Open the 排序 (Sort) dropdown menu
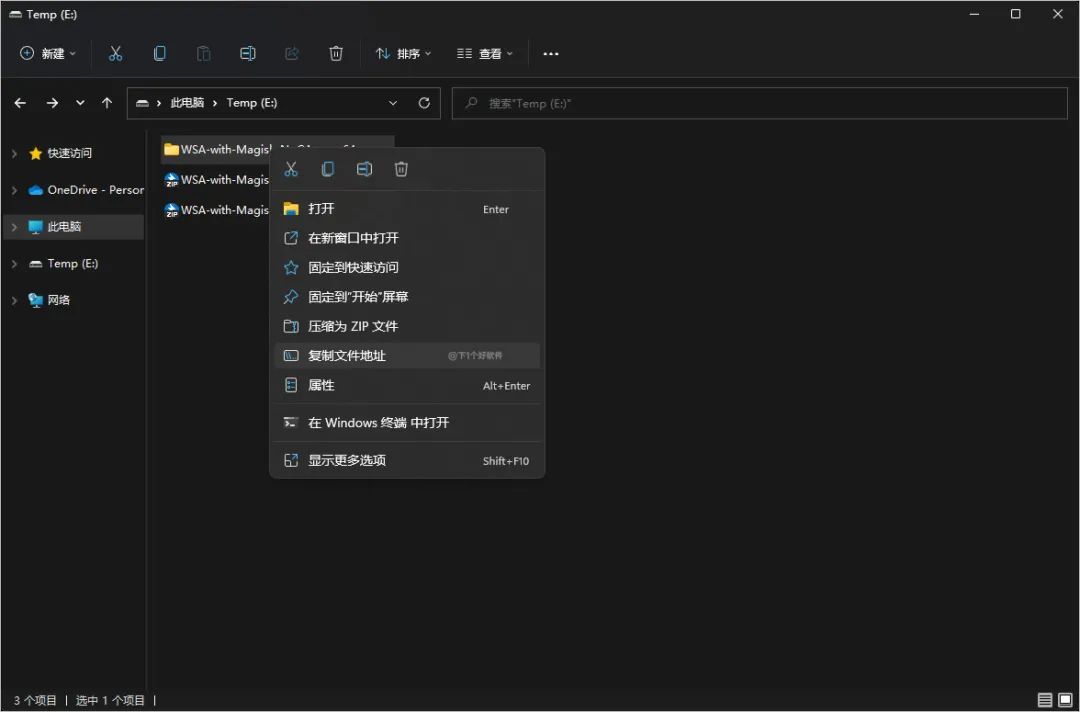Image resolution: width=1080 pixels, height=712 pixels. coord(403,53)
